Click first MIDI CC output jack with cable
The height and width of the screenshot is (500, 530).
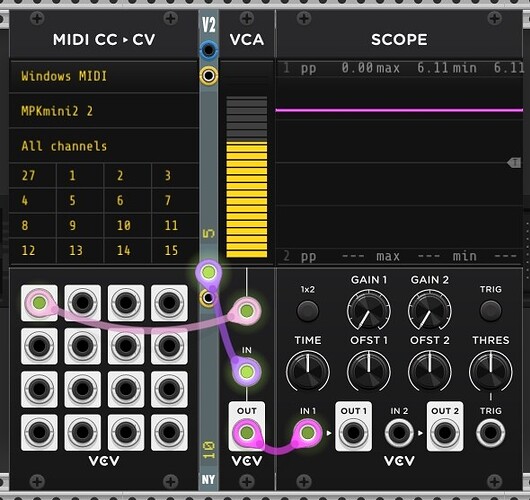[x=39, y=303]
